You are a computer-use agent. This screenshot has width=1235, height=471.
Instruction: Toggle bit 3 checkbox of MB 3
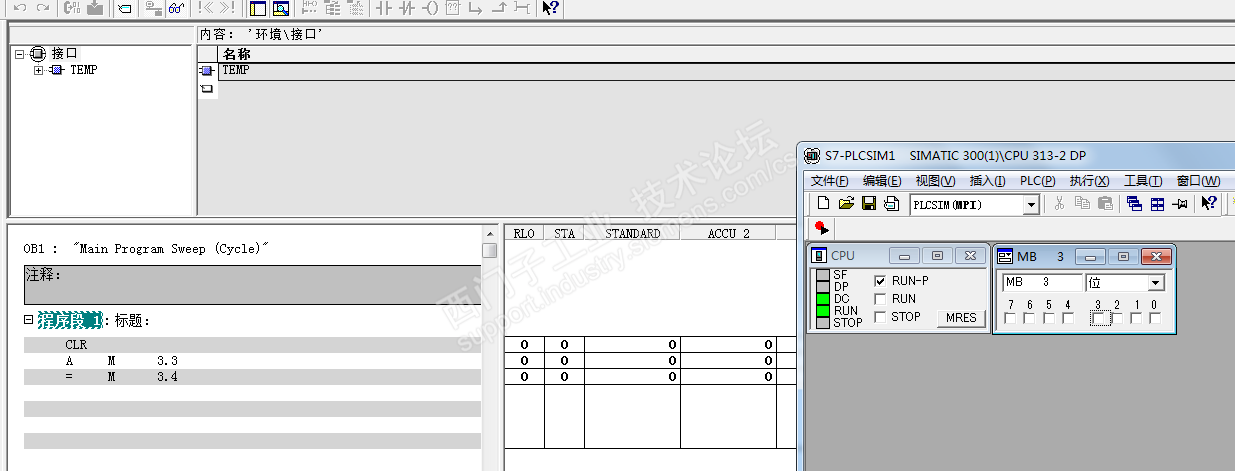(x=1099, y=319)
